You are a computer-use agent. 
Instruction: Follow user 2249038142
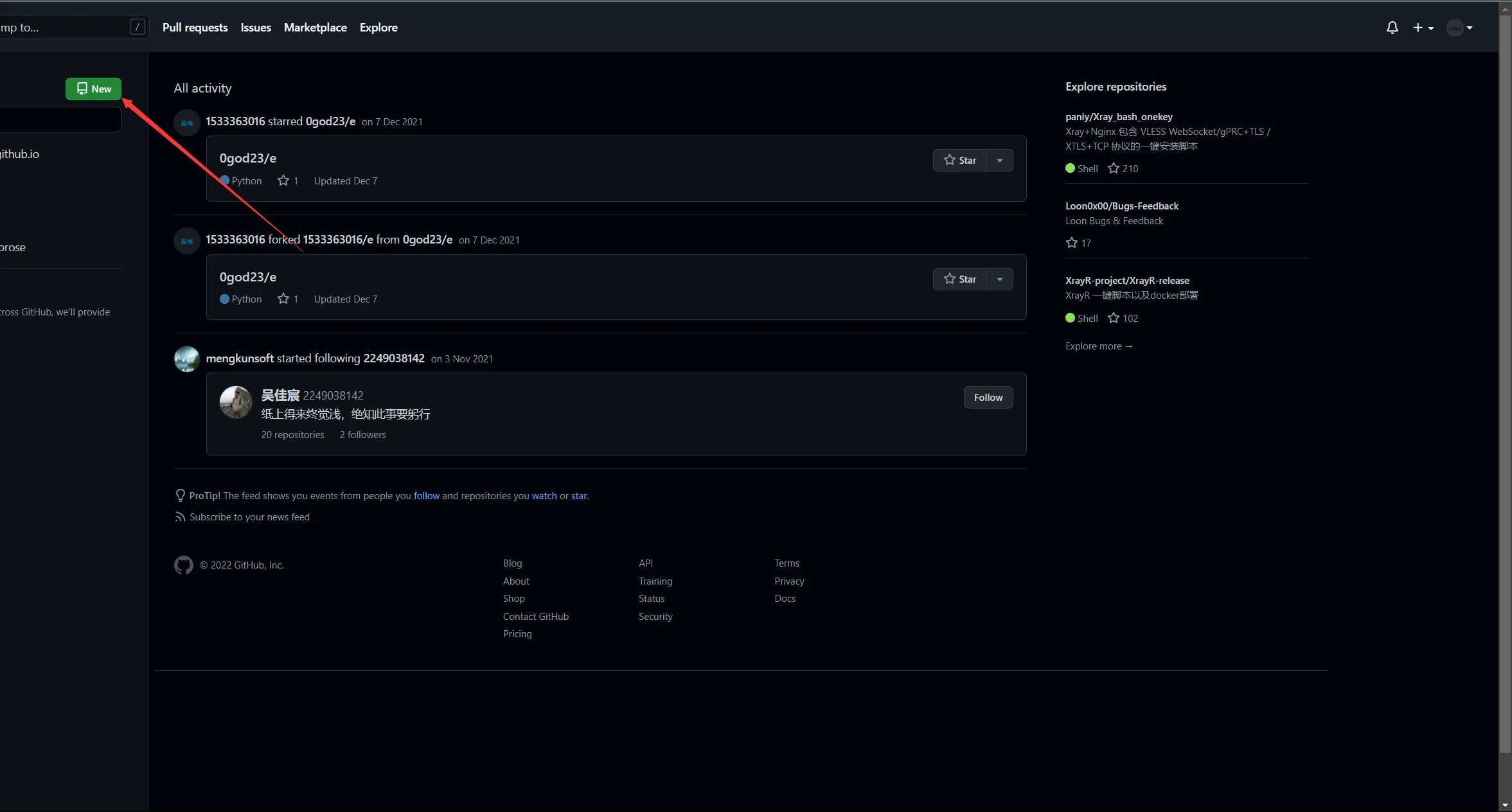click(988, 398)
